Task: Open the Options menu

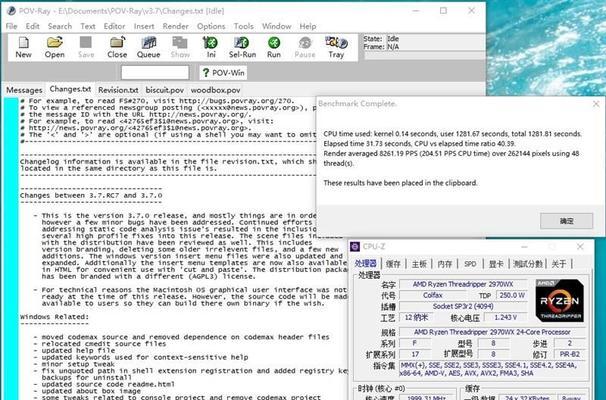Action: click(211, 26)
